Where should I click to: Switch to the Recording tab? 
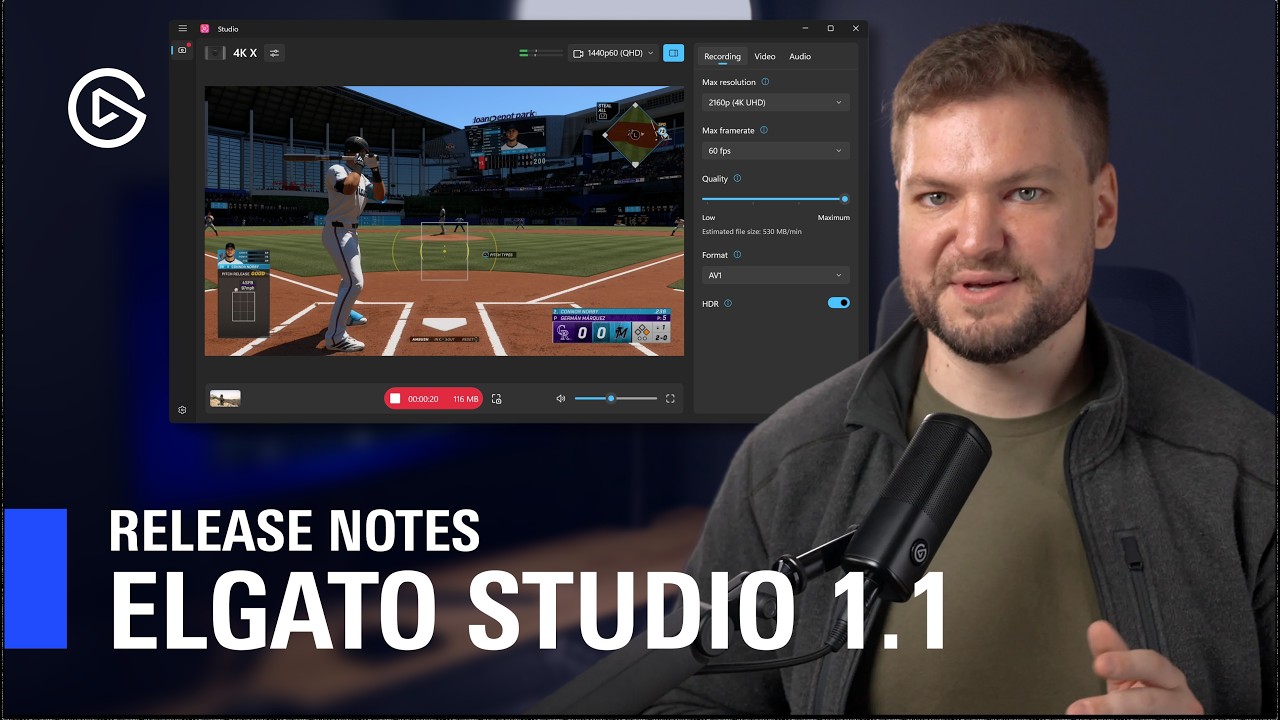click(722, 57)
